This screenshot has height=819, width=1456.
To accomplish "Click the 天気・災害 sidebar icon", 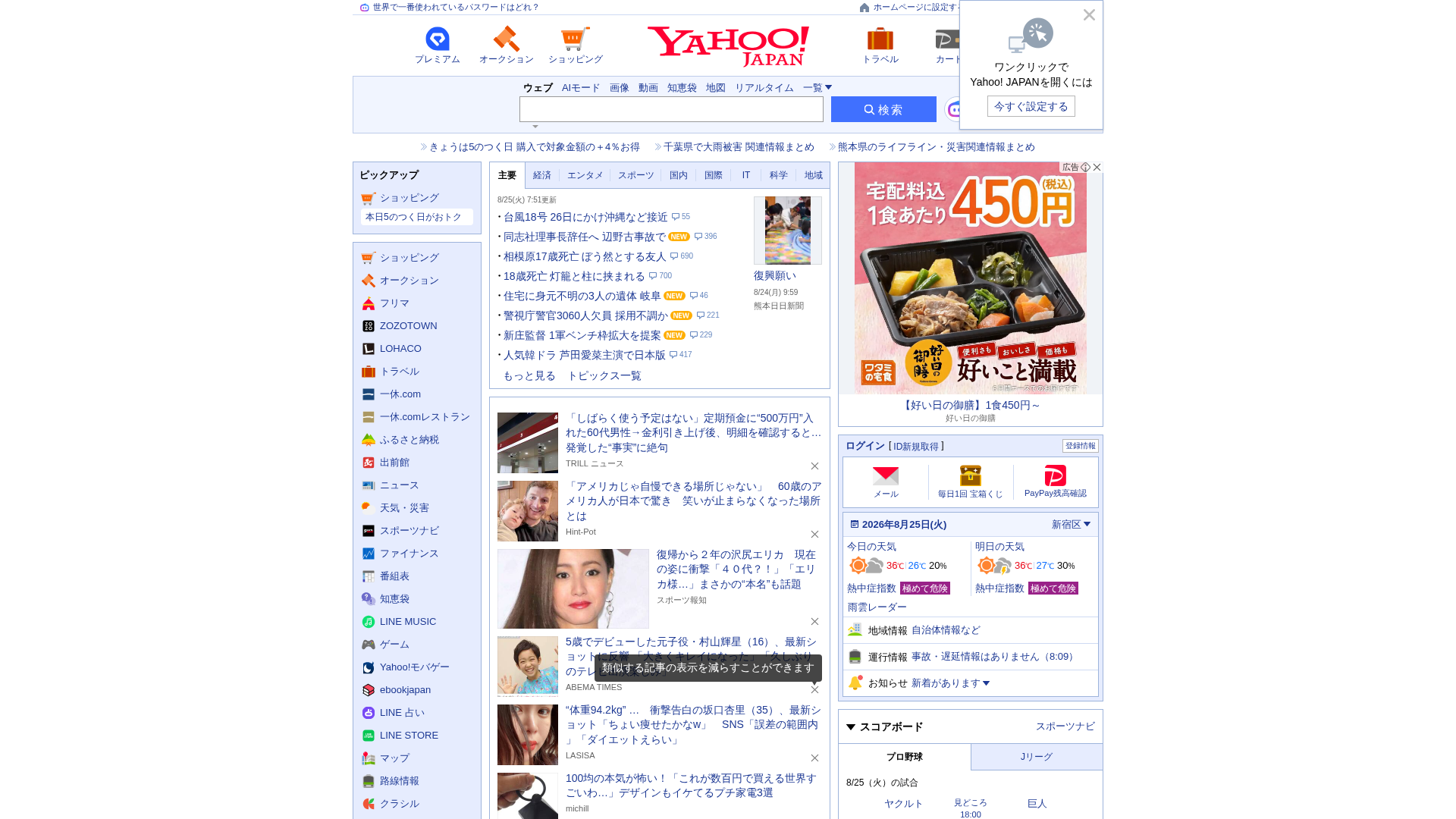I will 369,508.
